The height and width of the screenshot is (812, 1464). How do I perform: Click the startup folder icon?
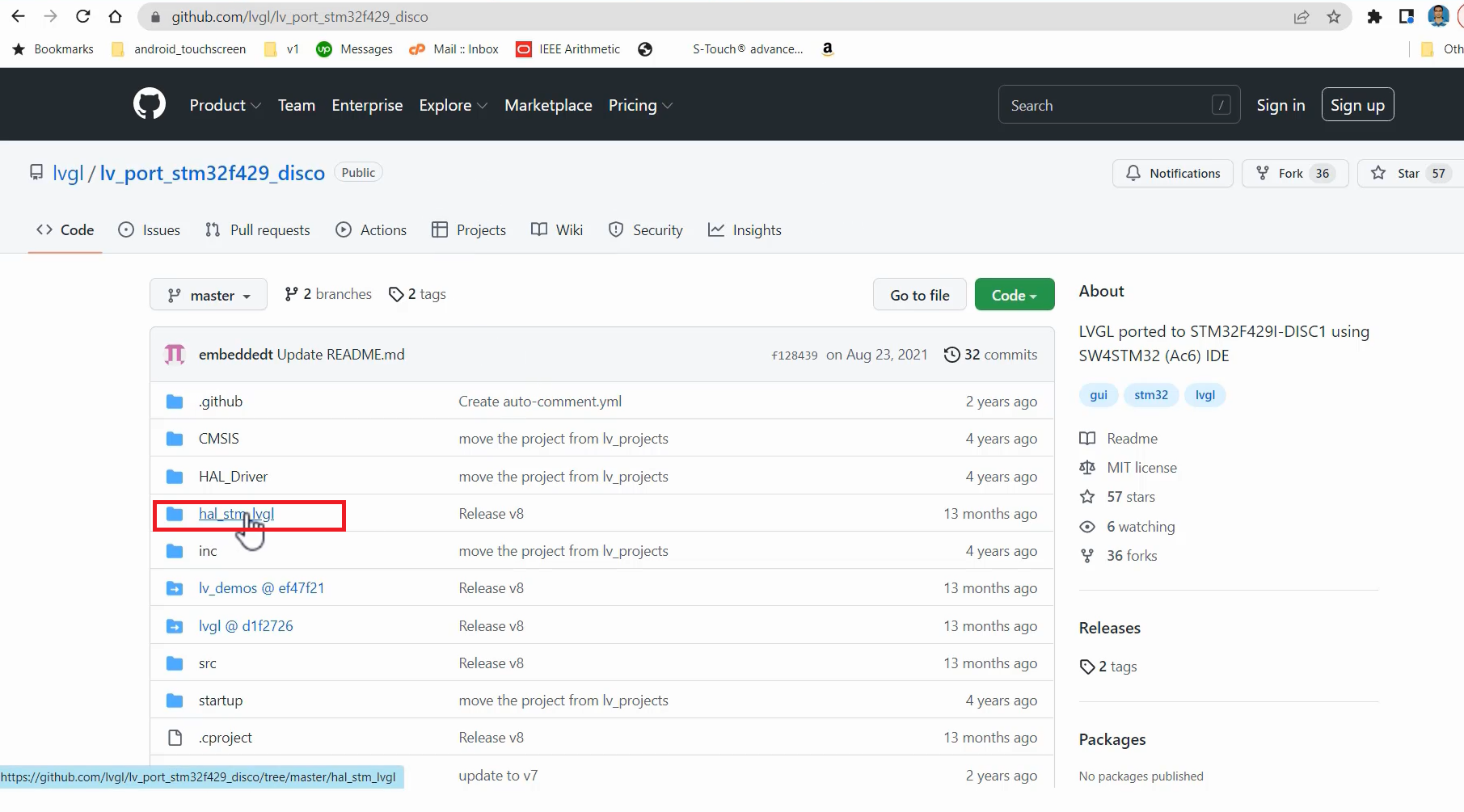coord(175,701)
